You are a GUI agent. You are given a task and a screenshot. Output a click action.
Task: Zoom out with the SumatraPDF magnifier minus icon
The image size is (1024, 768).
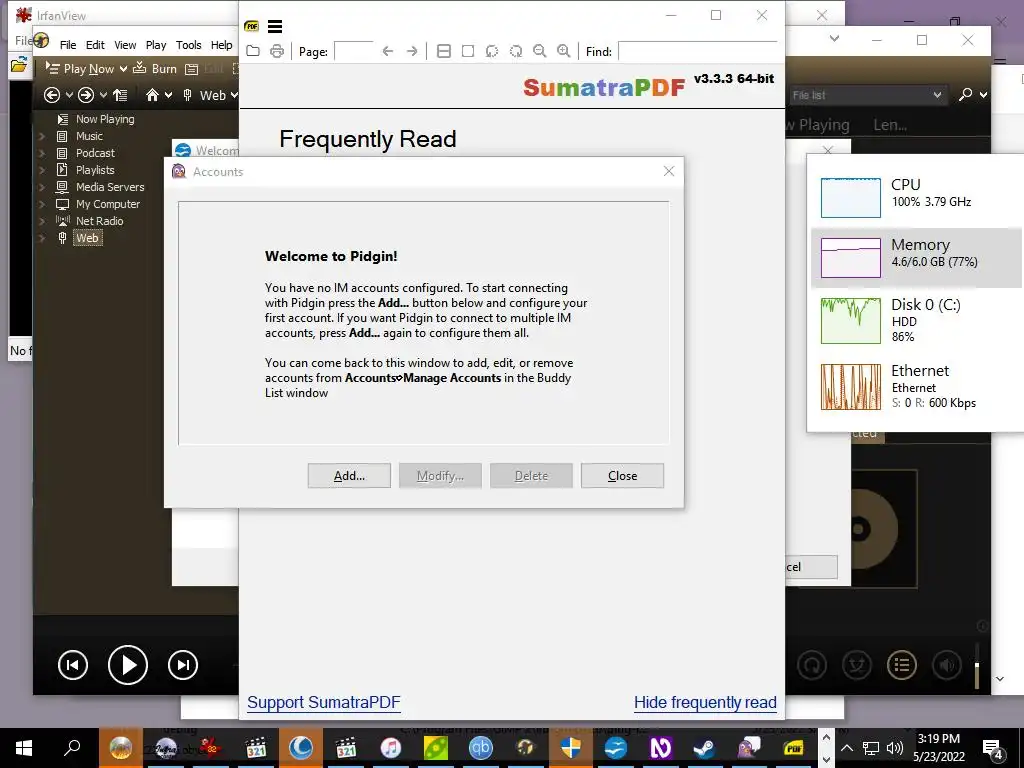pos(539,51)
